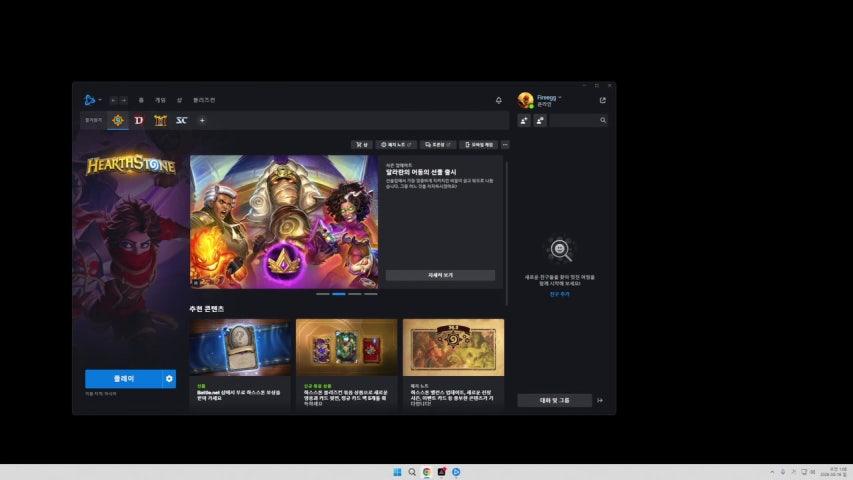Open the forums link button

pyautogui.click(x=437, y=145)
